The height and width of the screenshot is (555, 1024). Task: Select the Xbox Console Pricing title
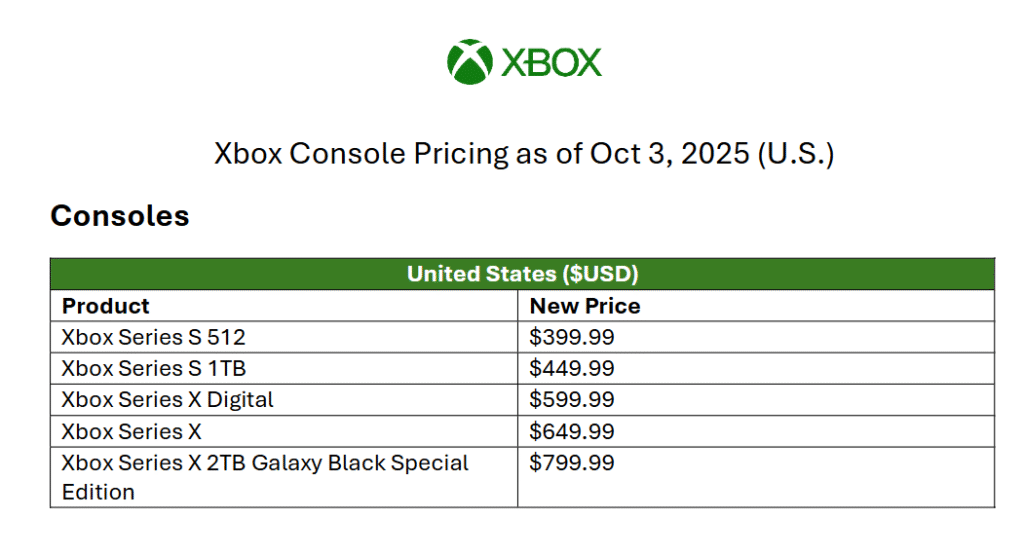(524, 154)
